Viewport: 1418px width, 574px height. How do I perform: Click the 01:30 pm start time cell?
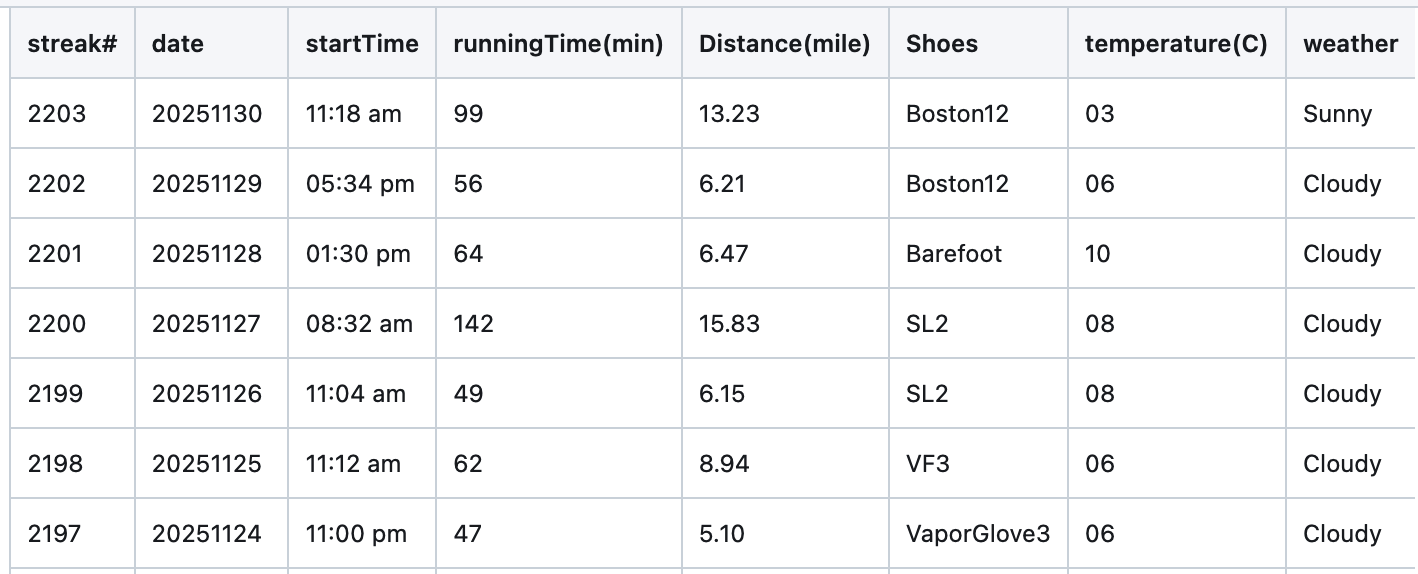[358, 254]
